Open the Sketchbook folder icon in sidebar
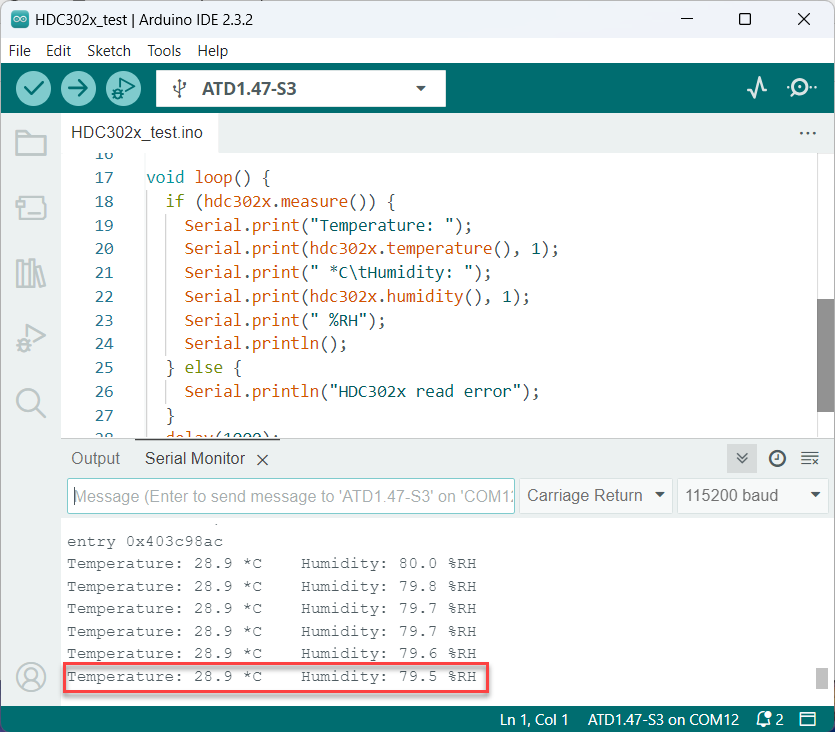This screenshot has height=732, width=835. [31, 144]
